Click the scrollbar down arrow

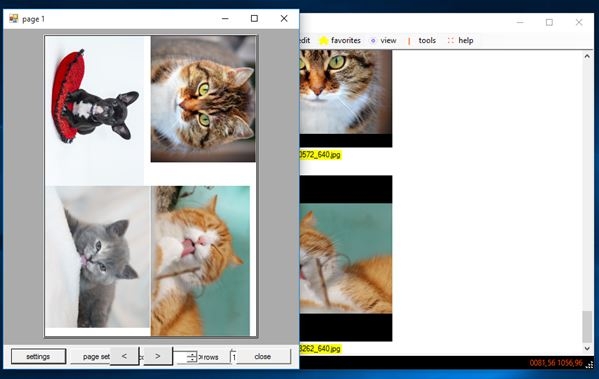(587, 348)
